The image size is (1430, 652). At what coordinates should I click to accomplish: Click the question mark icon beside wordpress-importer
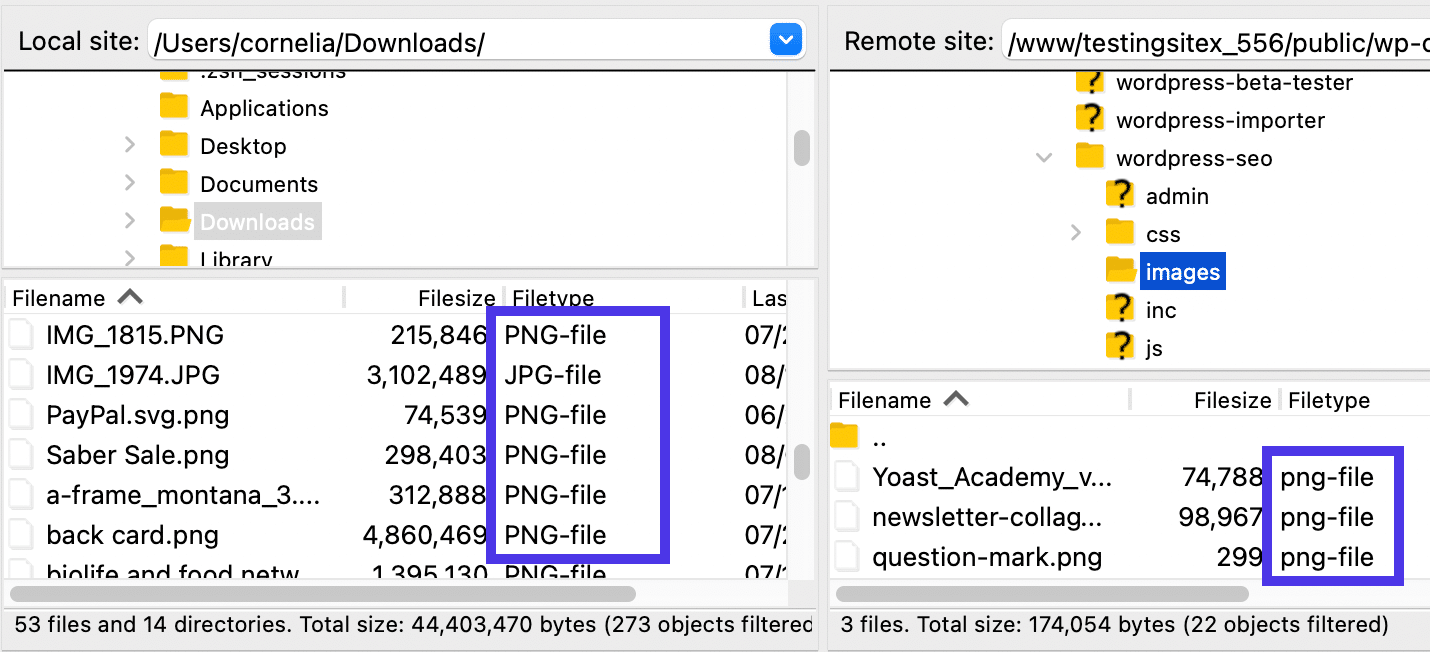pos(1089,119)
